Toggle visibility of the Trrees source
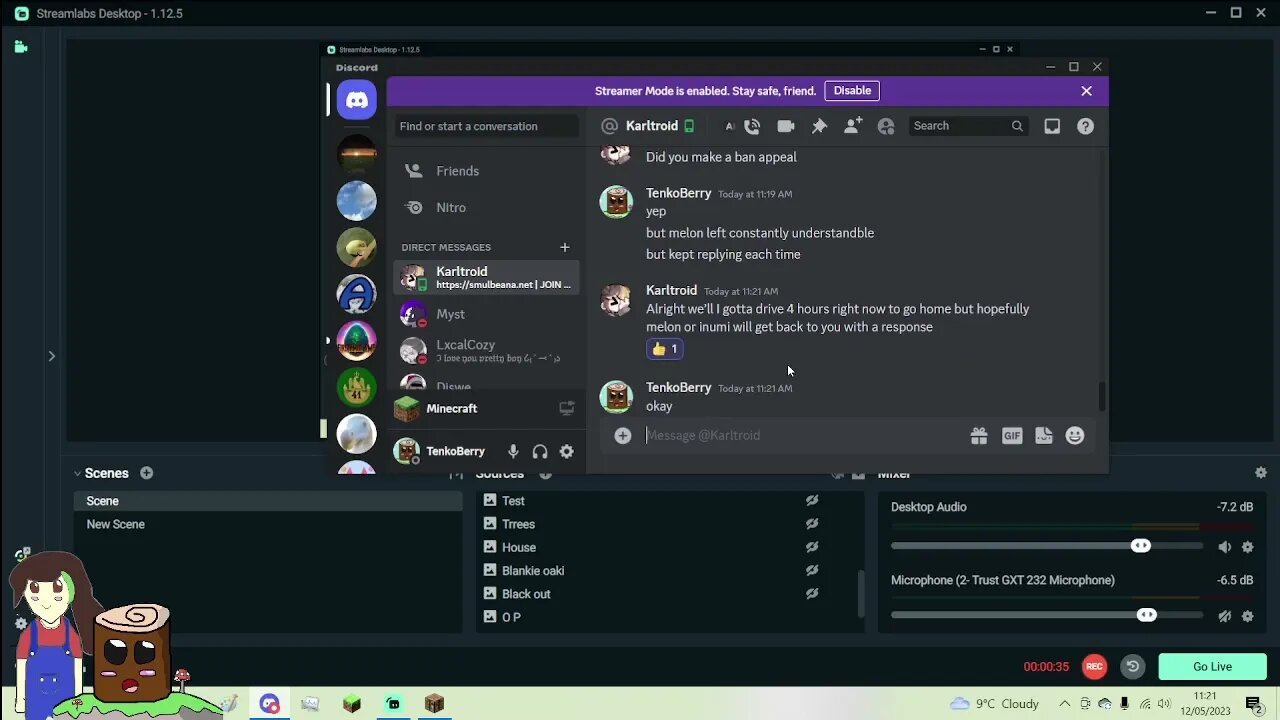 812,524
